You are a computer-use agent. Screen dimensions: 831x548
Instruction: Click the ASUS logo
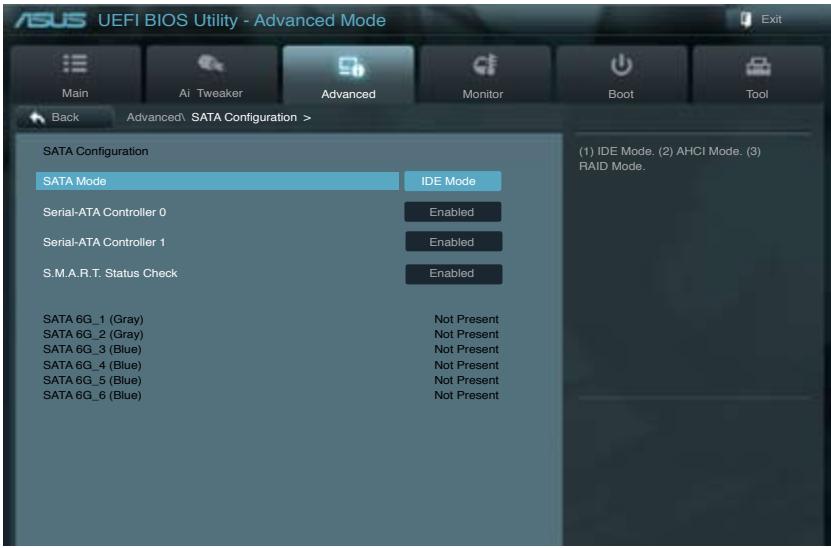point(50,20)
